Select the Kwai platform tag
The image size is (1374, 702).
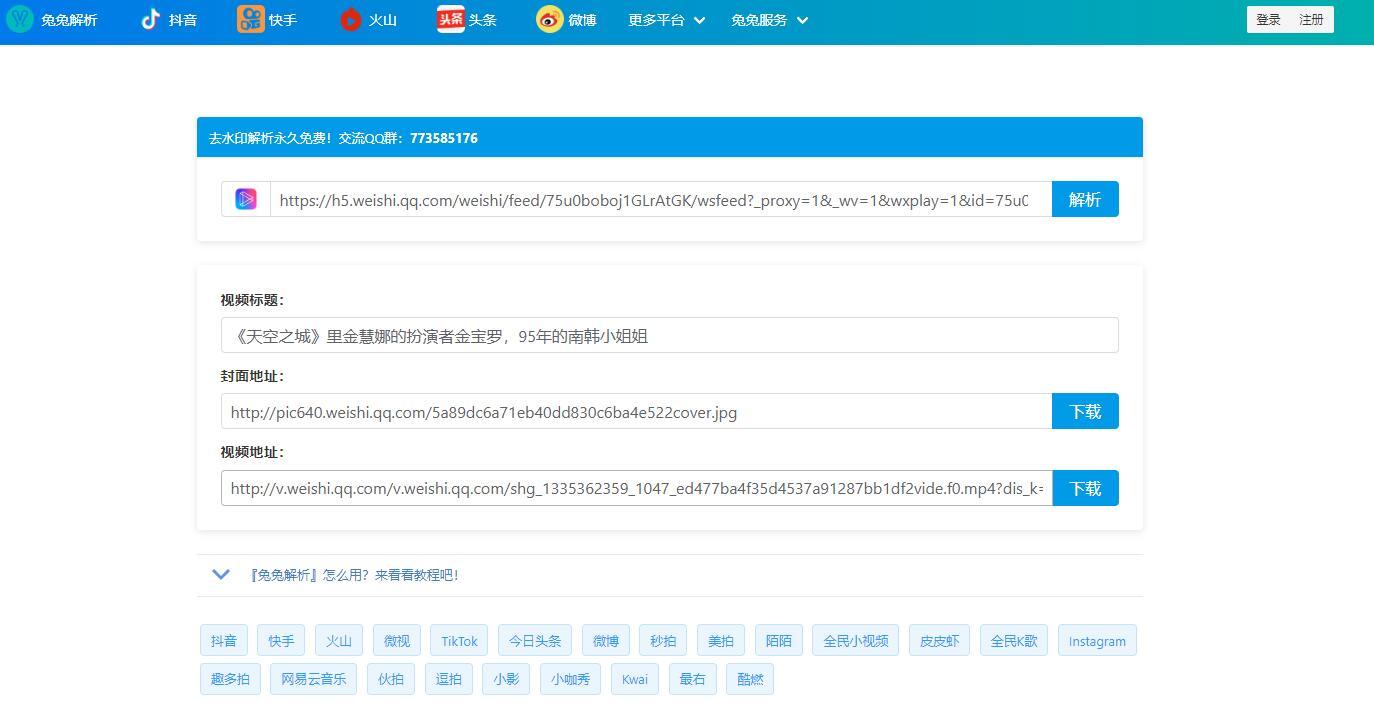[x=635, y=679]
